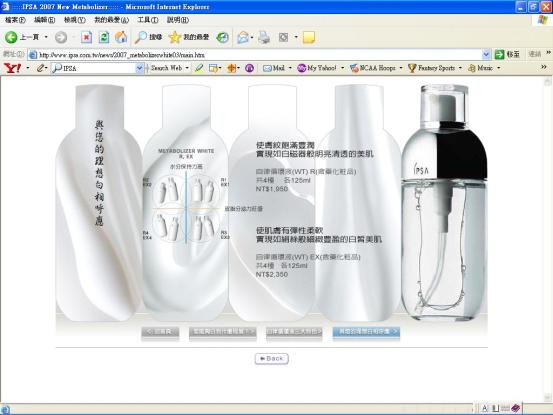Click the Mail envelope toolbar icon
The height and width of the screenshot is (415, 553).
point(243,37)
